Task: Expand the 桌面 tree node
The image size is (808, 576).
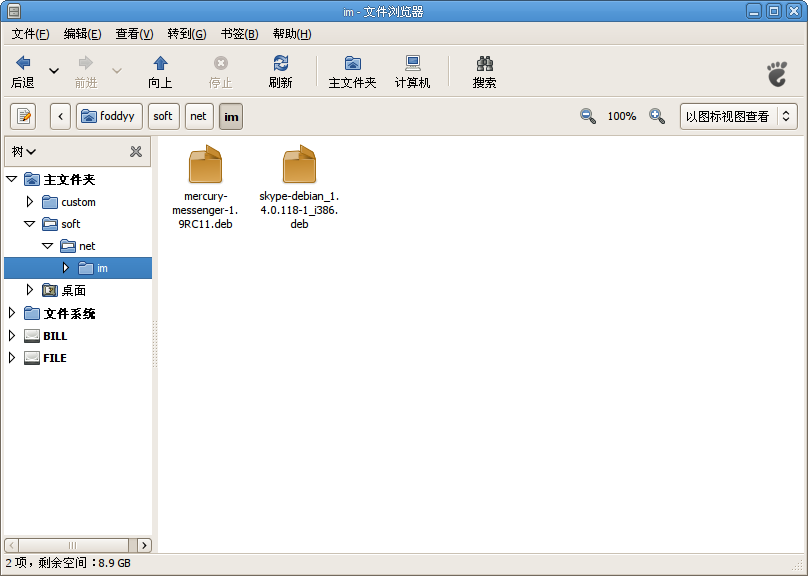Action: pos(30,290)
